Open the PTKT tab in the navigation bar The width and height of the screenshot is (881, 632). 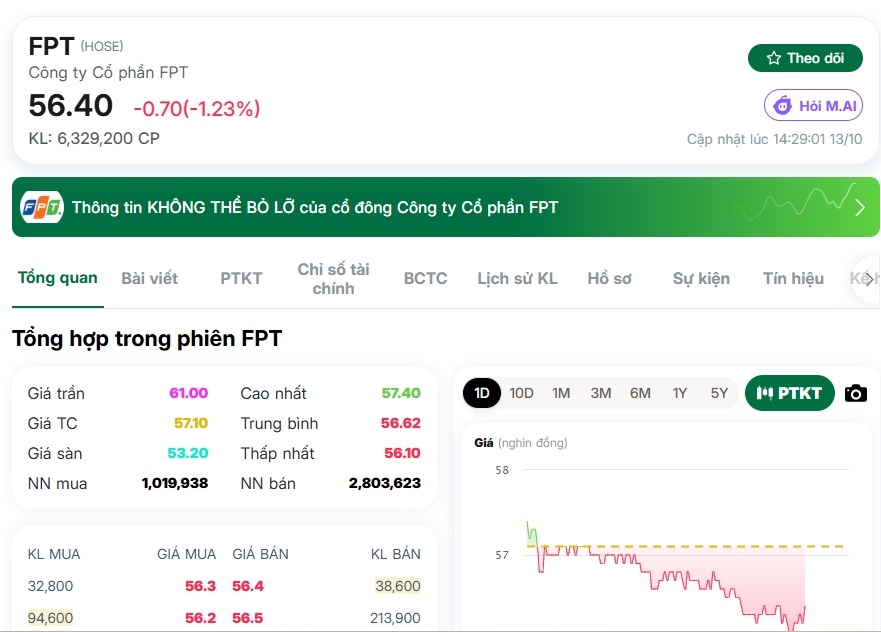pos(241,278)
